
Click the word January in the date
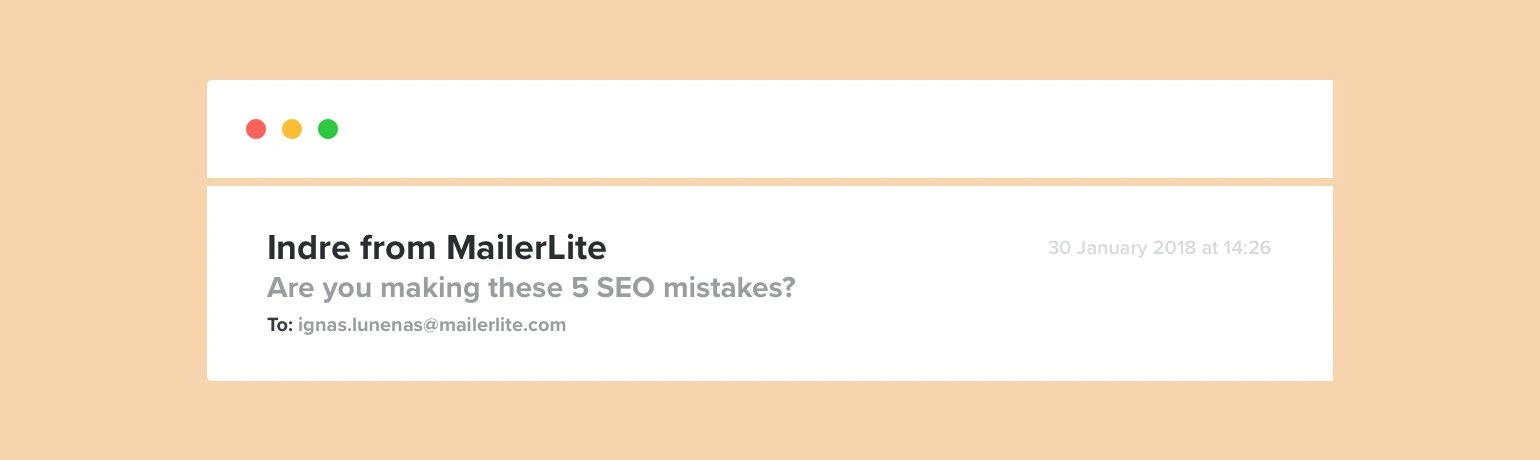pyautogui.click(x=1110, y=247)
